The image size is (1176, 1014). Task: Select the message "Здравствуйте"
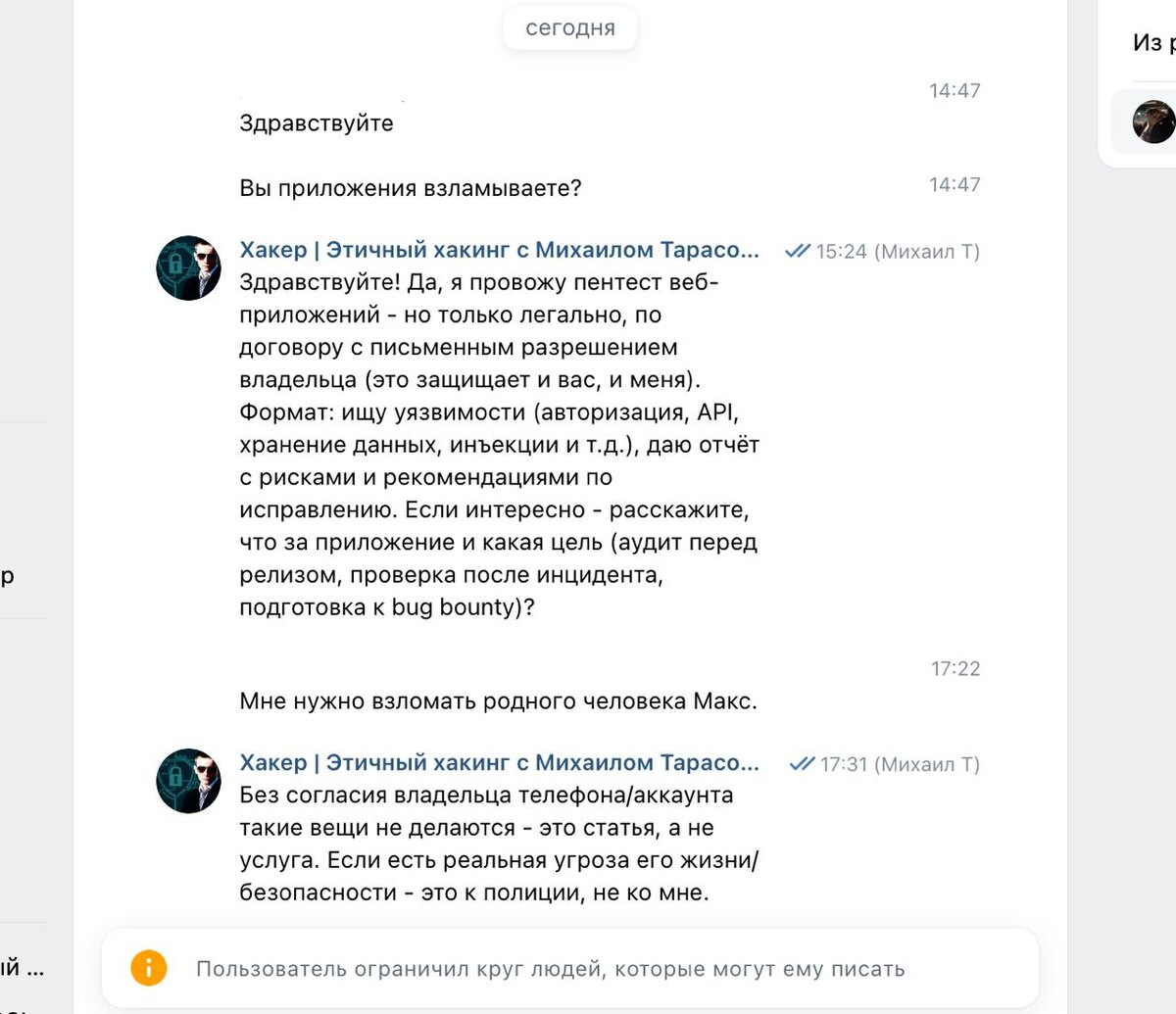click(317, 123)
